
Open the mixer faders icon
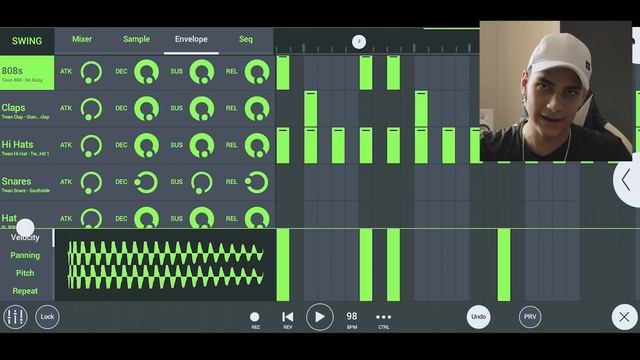click(x=15, y=317)
